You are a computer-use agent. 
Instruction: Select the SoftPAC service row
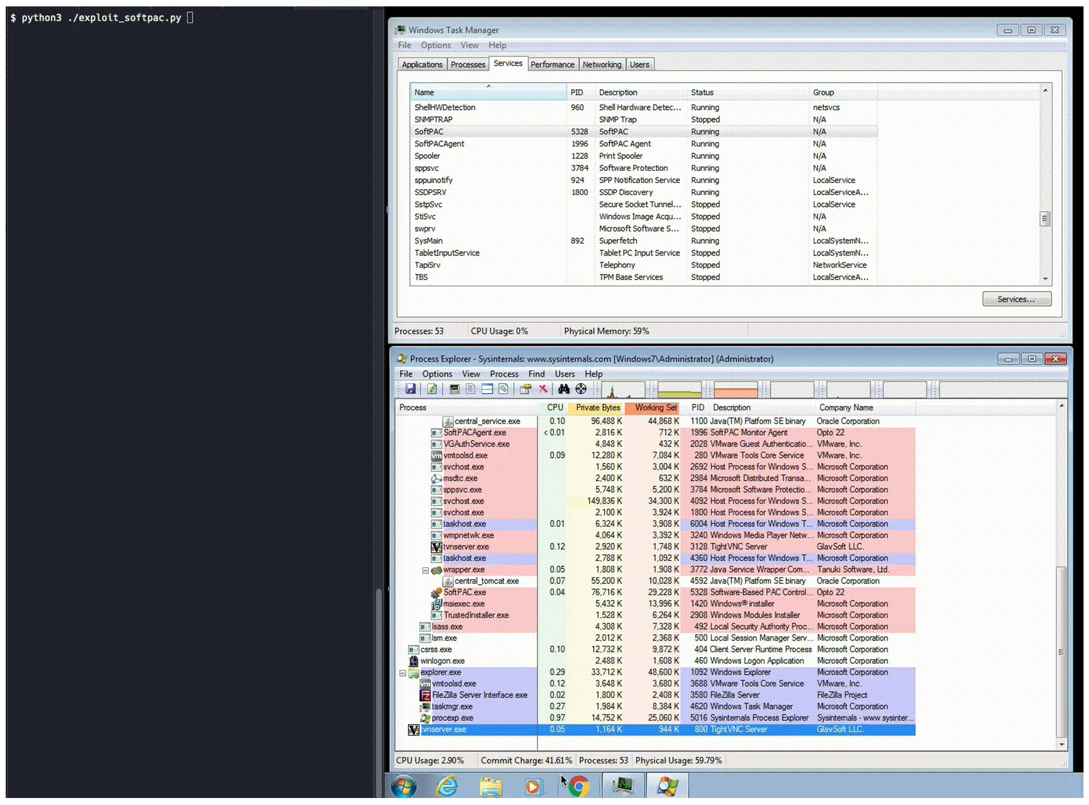(429, 132)
